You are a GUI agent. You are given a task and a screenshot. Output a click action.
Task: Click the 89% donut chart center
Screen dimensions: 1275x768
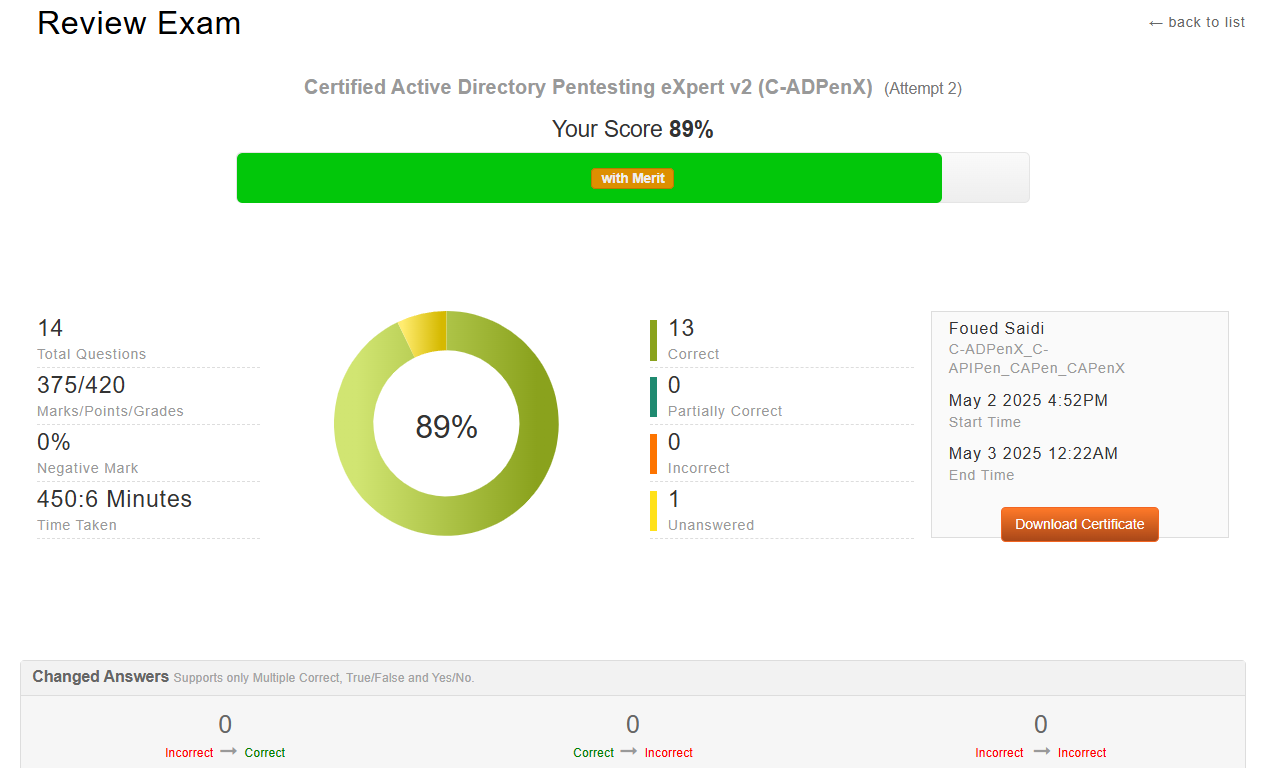tap(446, 424)
